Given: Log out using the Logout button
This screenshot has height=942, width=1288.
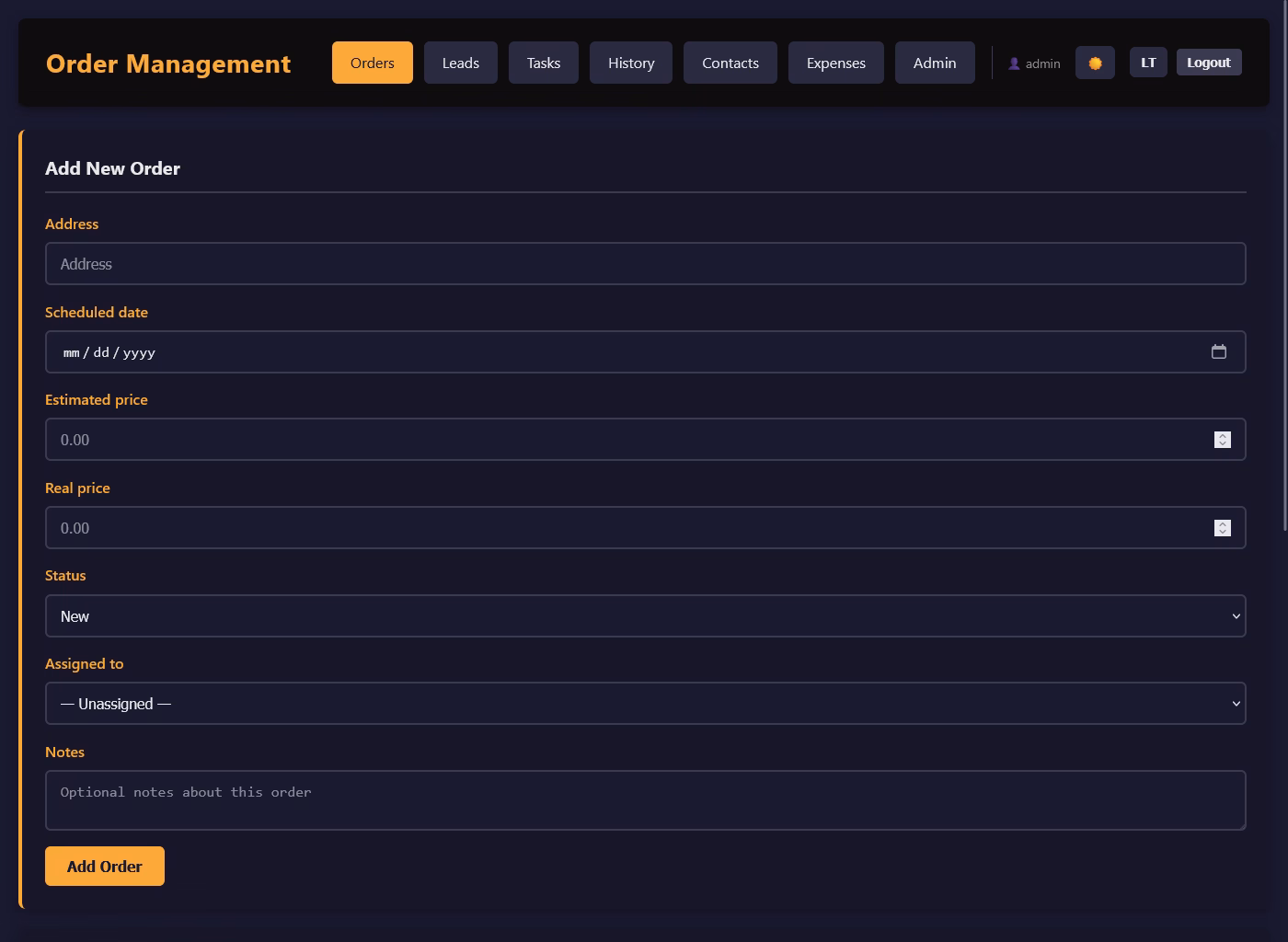Looking at the screenshot, I should point(1209,63).
